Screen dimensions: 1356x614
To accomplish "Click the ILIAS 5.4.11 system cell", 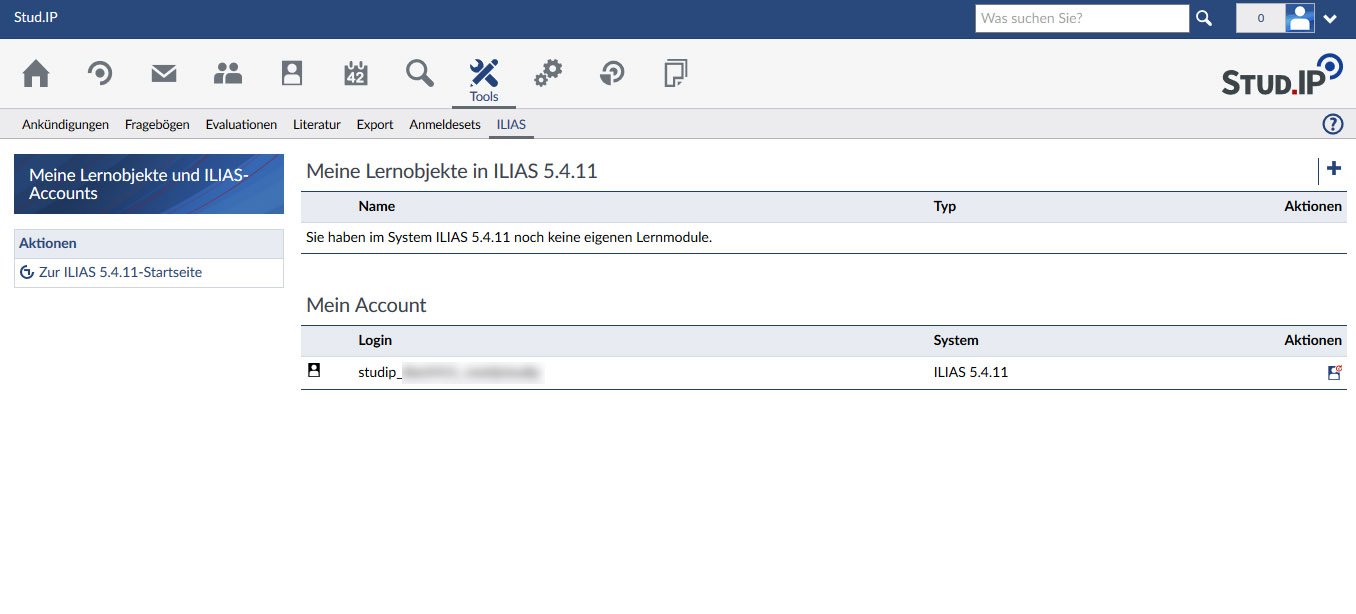I will point(971,372).
